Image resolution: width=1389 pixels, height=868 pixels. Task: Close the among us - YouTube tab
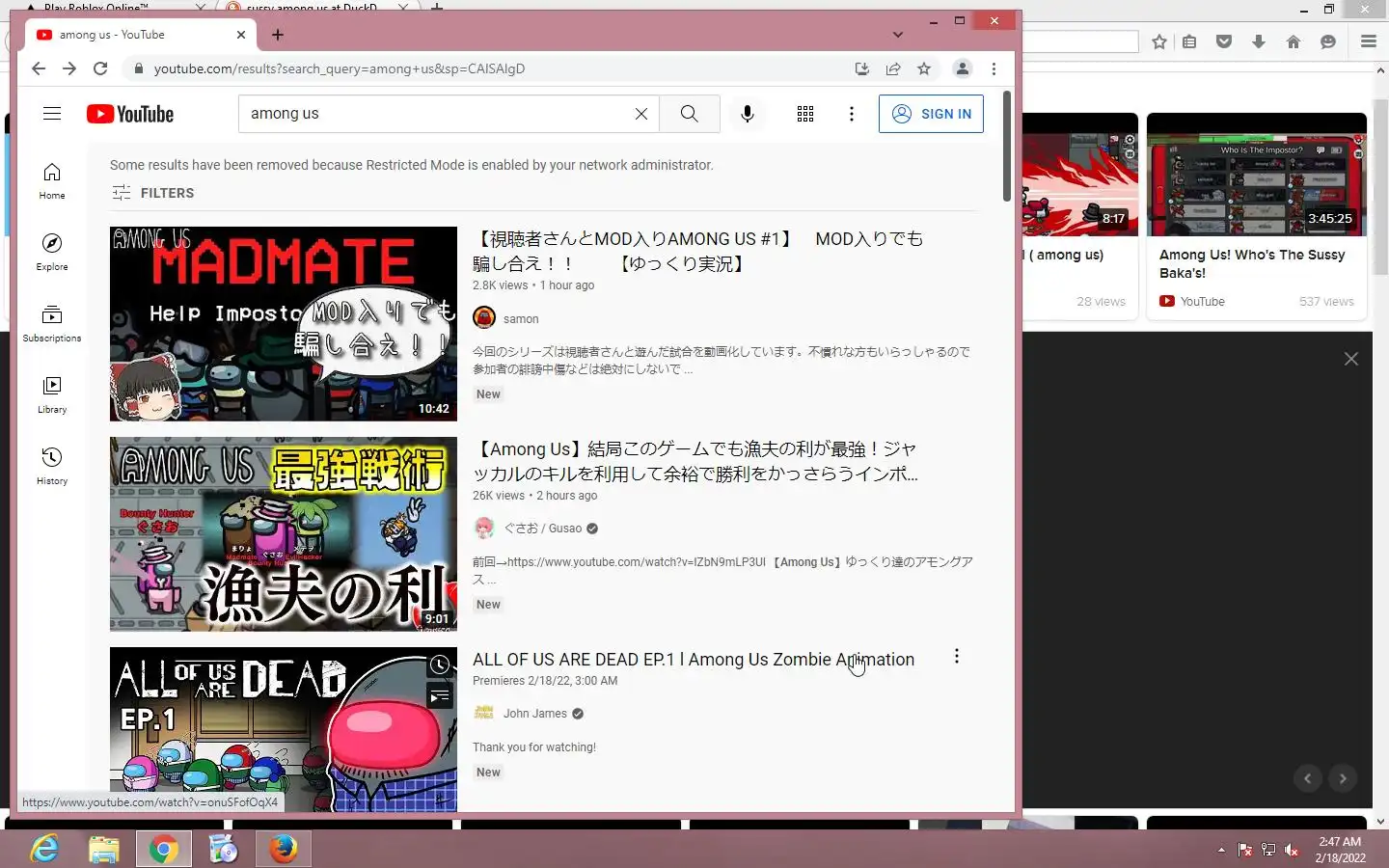coord(241,35)
